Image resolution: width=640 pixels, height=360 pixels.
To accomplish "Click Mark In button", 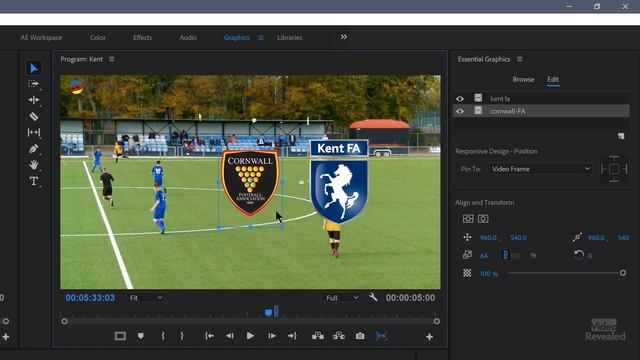I will [163, 336].
